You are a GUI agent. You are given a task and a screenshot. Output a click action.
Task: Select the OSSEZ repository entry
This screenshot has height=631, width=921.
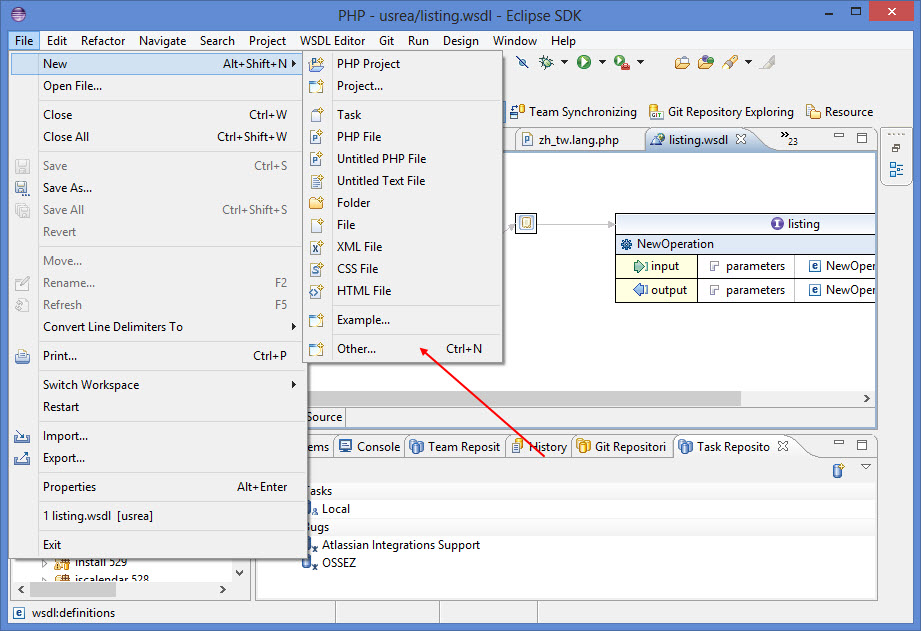[x=338, y=563]
